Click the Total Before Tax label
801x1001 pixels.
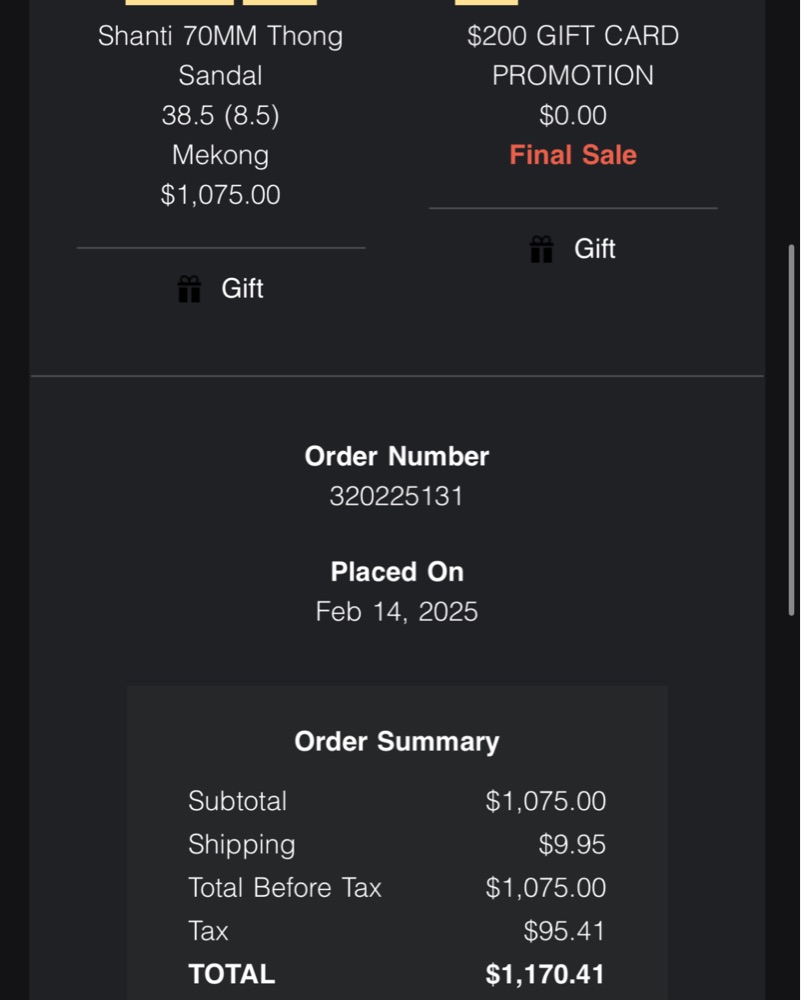[285, 888]
